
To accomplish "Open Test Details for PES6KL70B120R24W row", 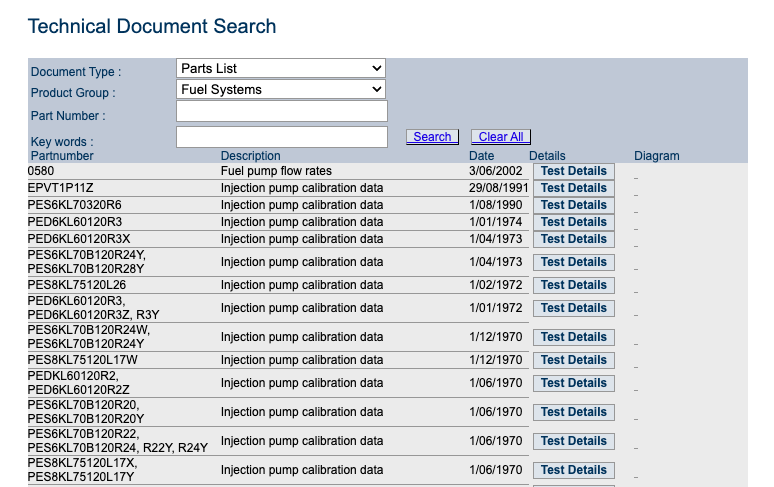I will (x=573, y=337).
